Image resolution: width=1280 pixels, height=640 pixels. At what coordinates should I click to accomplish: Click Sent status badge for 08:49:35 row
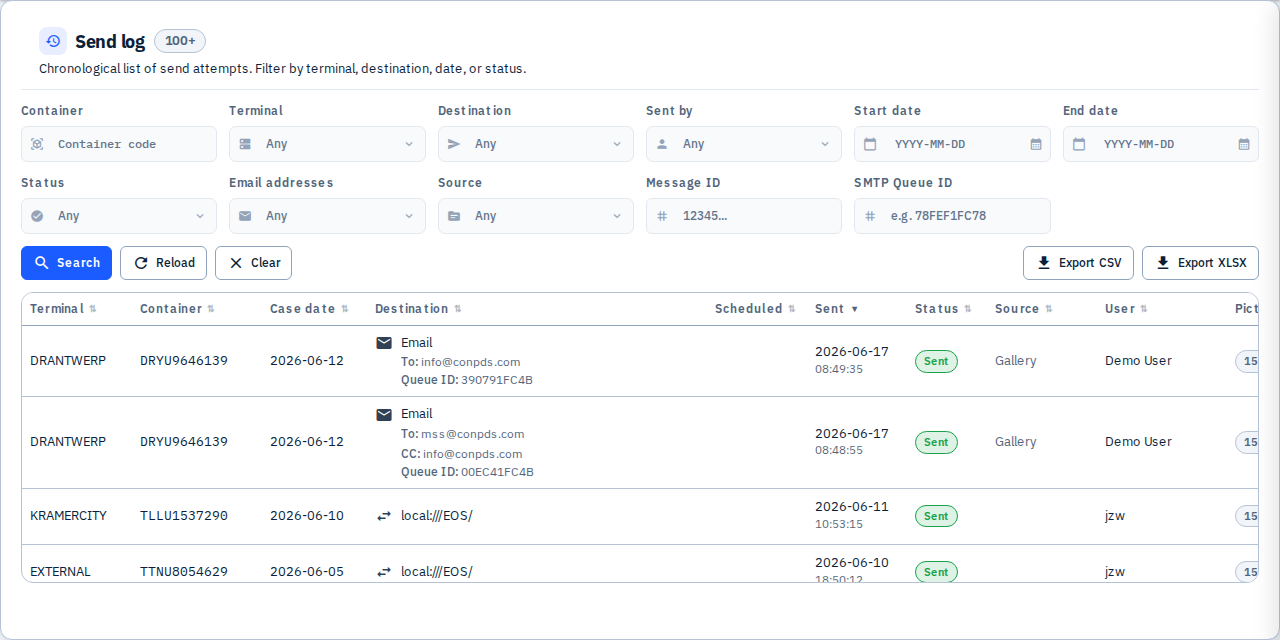(x=936, y=361)
